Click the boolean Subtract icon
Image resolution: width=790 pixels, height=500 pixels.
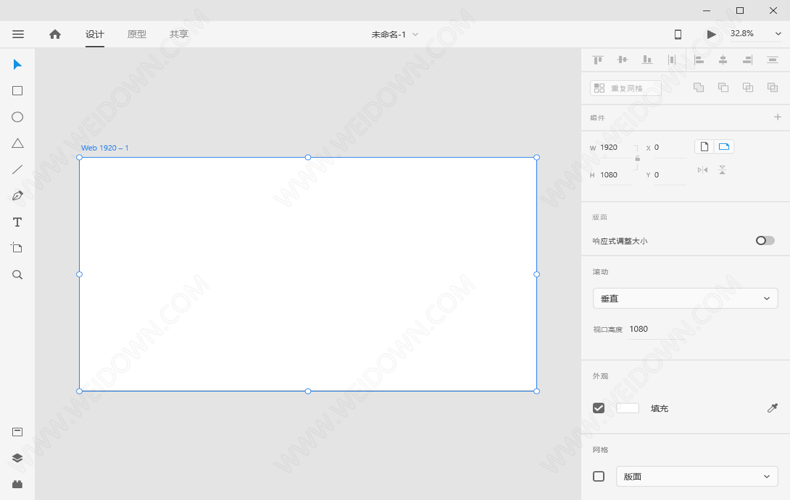point(723,87)
